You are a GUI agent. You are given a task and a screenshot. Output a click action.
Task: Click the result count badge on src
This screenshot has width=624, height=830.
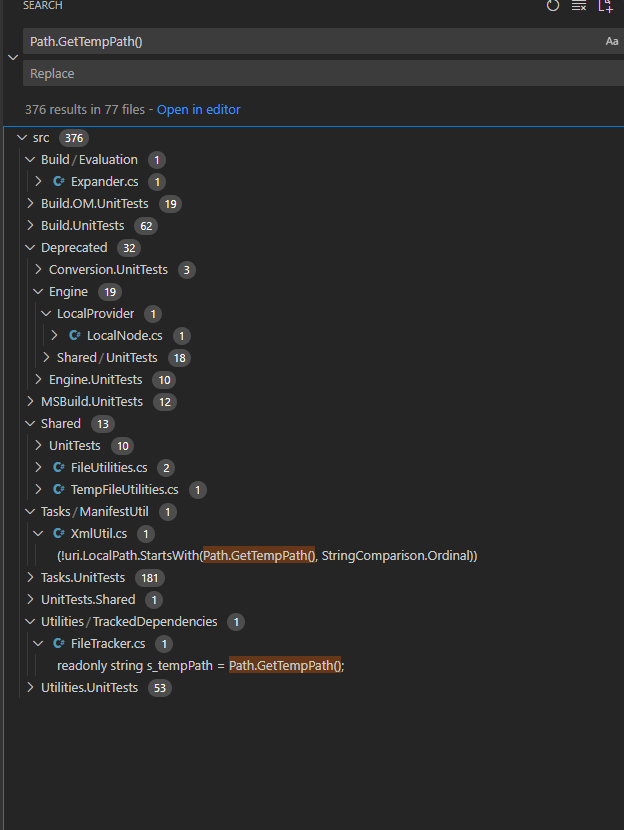pyautogui.click(x=73, y=137)
